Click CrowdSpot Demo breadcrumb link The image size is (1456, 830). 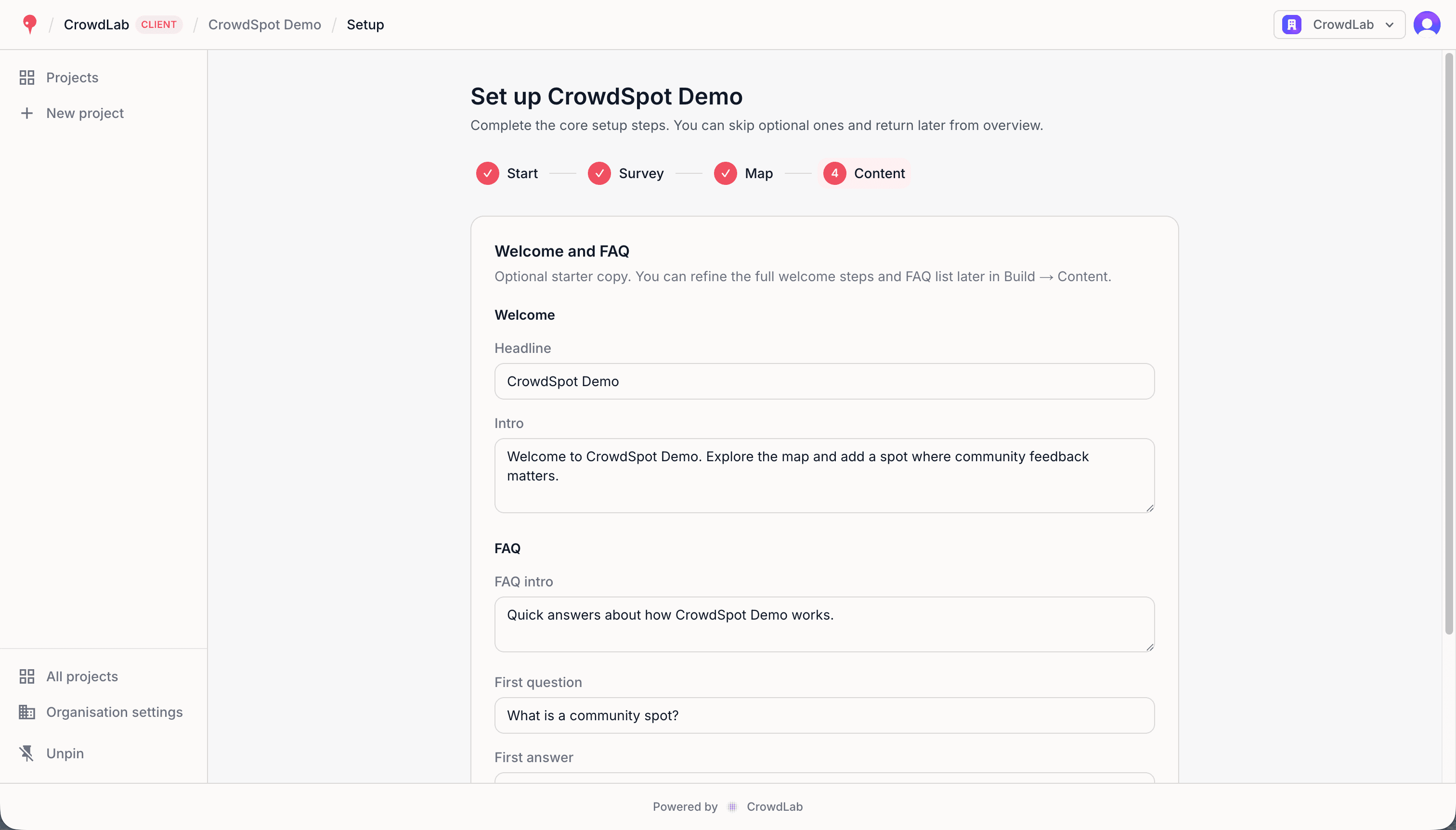[x=264, y=25]
